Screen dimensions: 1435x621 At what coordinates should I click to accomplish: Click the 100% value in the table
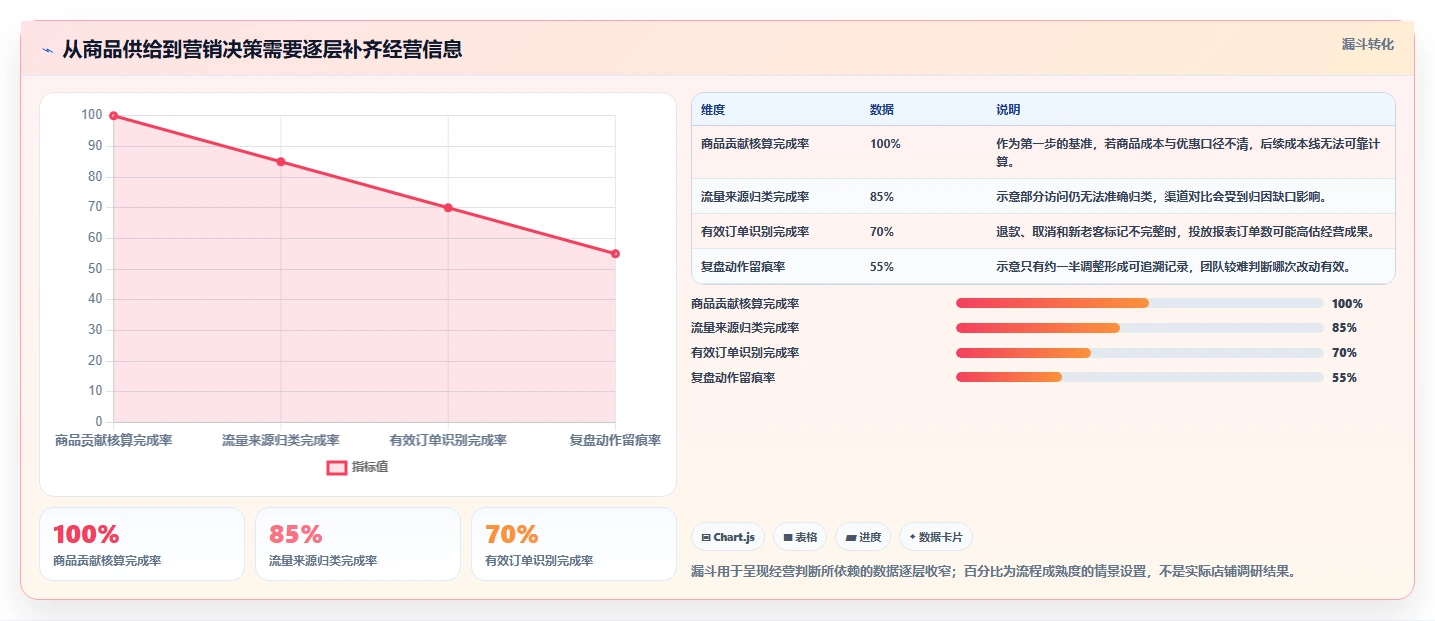(885, 144)
